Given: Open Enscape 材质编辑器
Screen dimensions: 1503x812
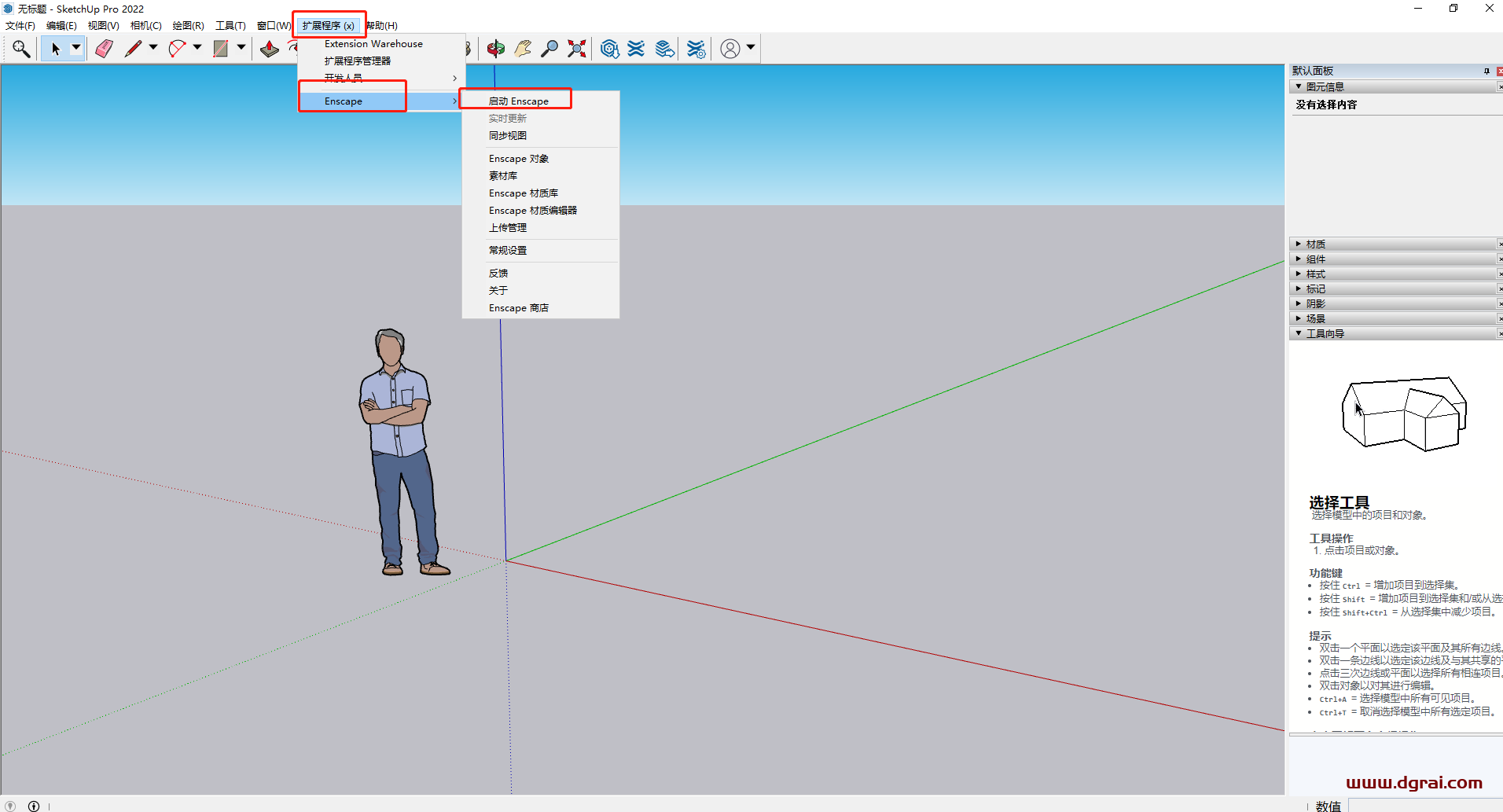Looking at the screenshot, I should (533, 210).
